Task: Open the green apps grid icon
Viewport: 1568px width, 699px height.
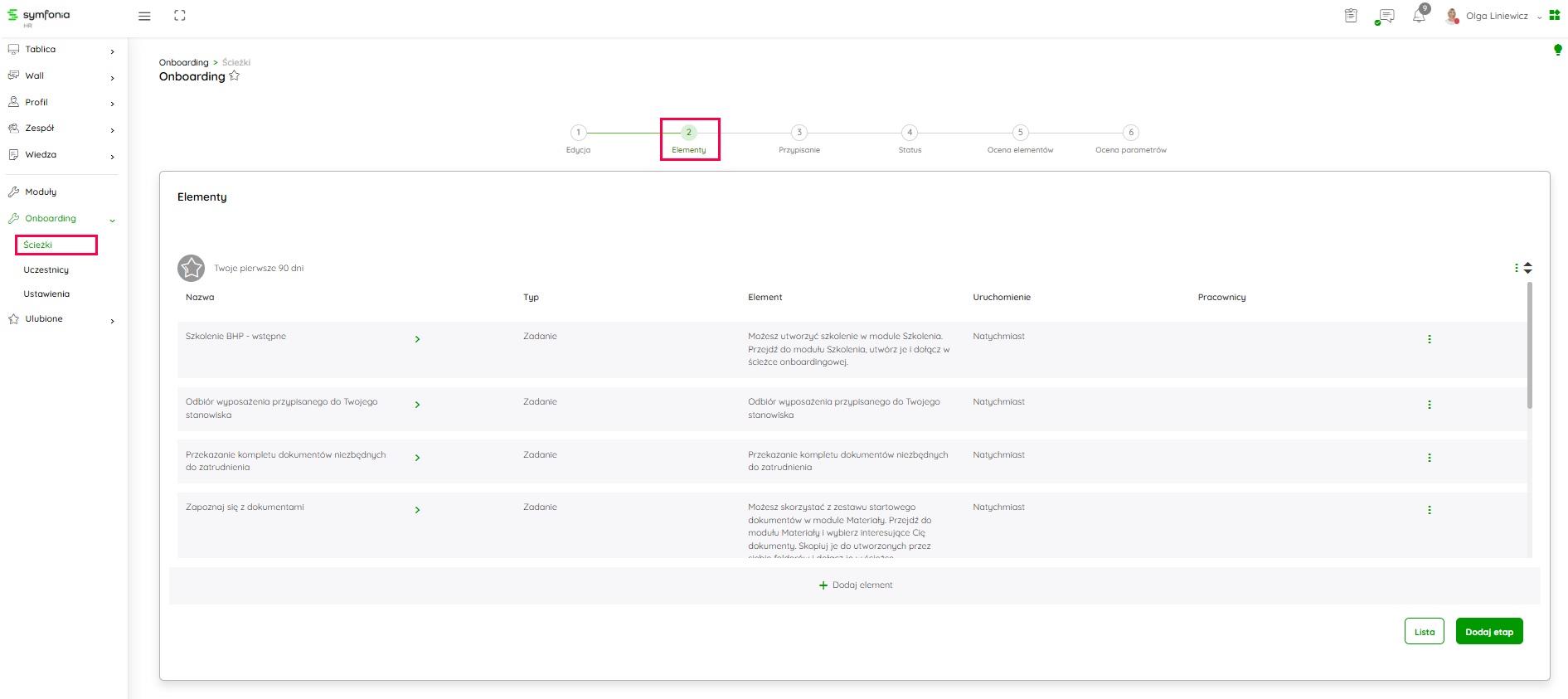Action: pos(1554,16)
